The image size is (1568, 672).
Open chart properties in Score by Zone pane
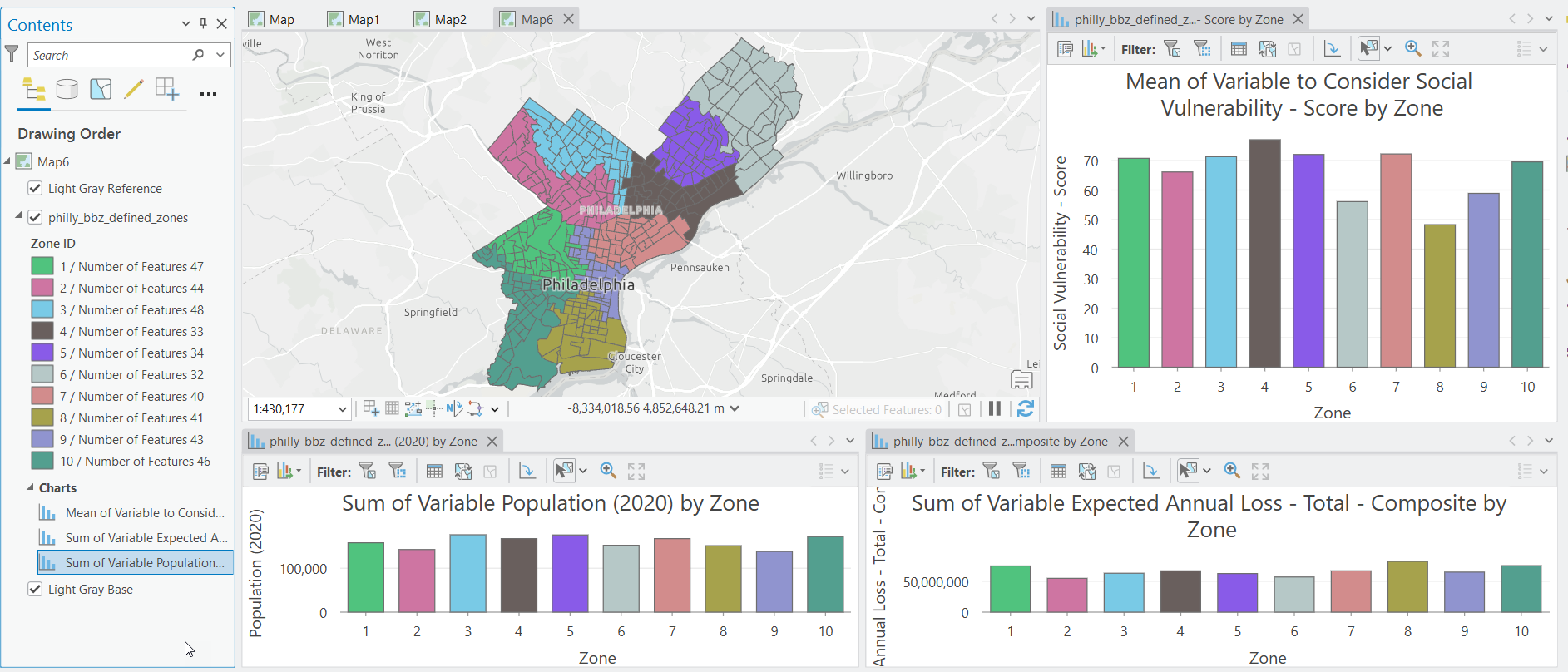(1065, 49)
